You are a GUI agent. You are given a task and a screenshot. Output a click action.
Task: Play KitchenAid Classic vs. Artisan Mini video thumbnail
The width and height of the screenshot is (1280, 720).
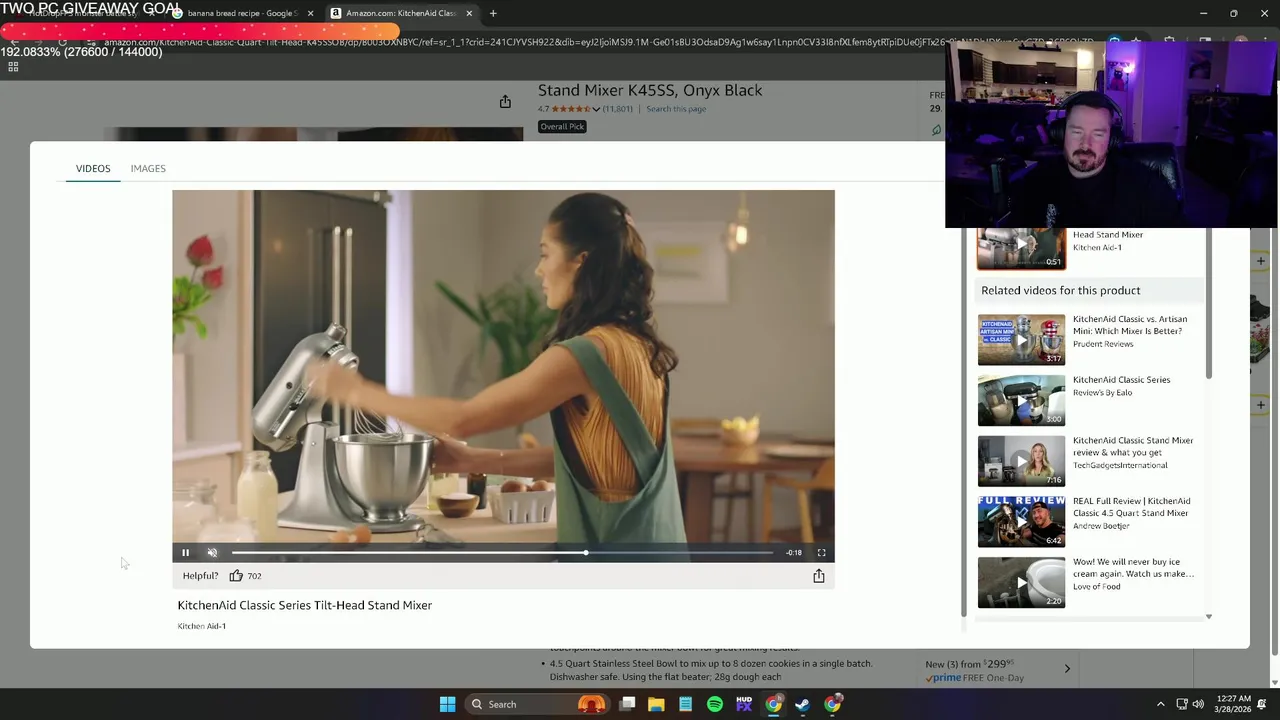point(1021,339)
